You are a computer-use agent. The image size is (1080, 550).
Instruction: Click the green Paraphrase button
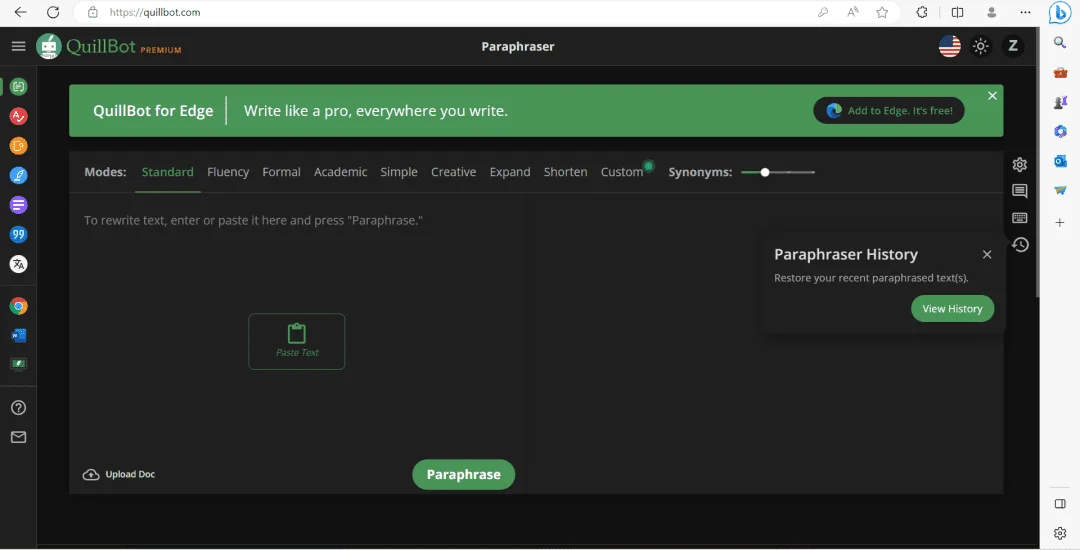[464, 474]
